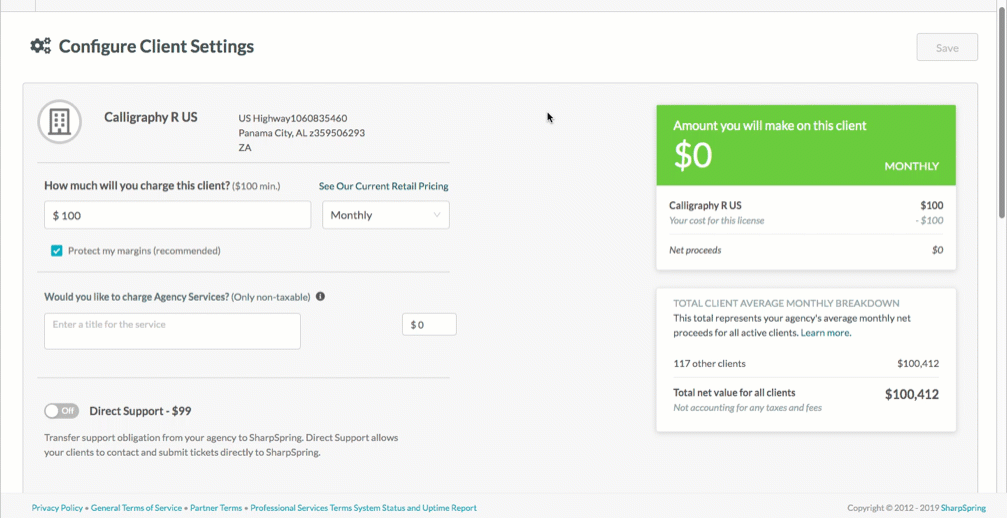Click the client charge amount field
1007x518 pixels.
pyautogui.click(x=177, y=215)
